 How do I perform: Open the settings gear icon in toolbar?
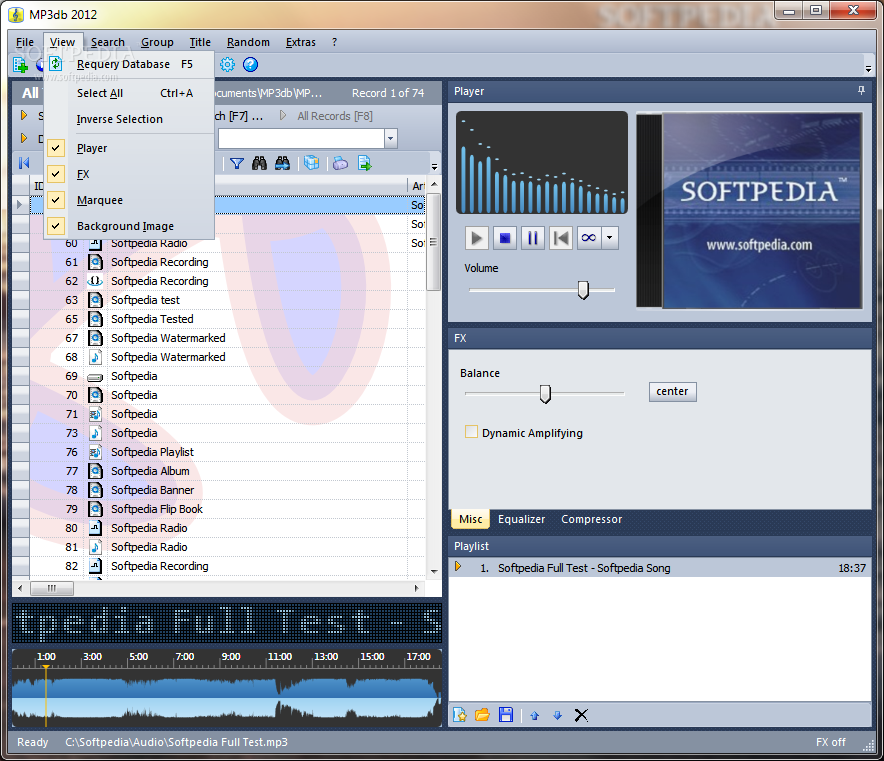pyautogui.click(x=227, y=64)
